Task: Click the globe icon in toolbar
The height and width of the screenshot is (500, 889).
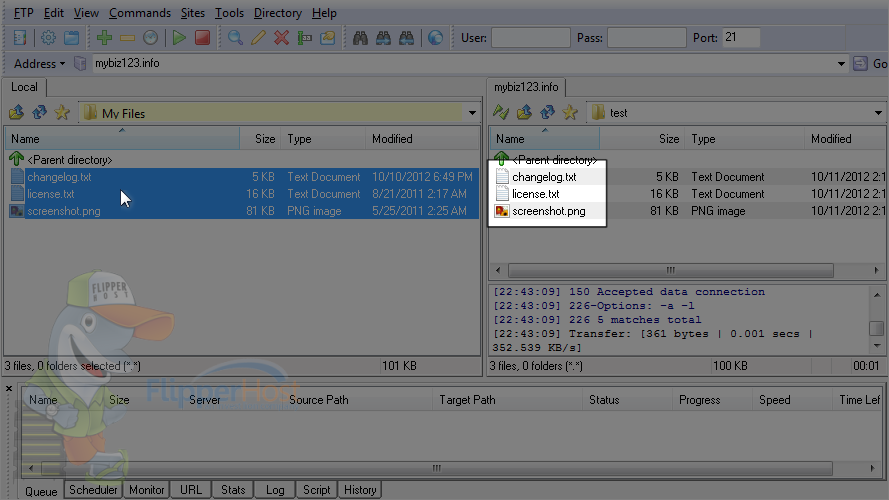Action: tap(435, 38)
